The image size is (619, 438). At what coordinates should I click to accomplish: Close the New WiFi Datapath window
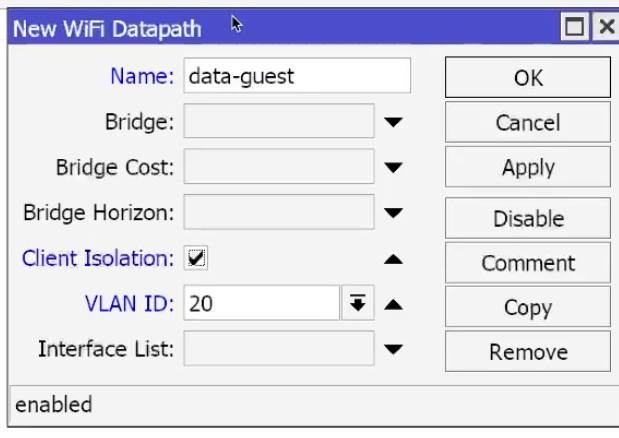click(606, 26)
